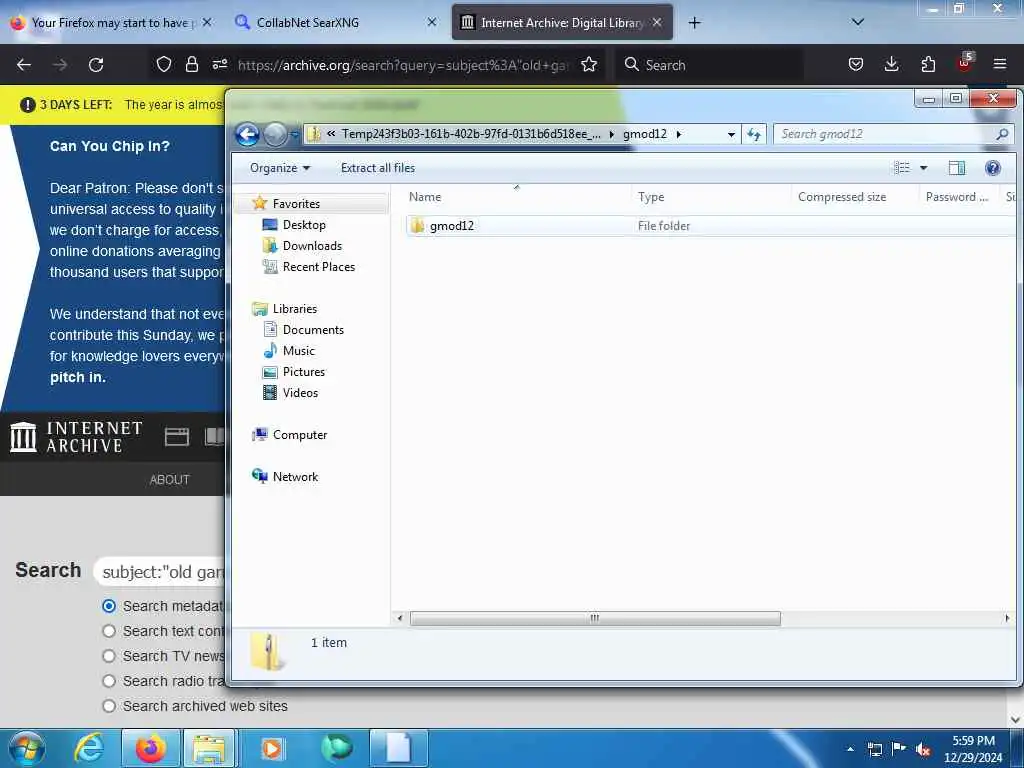Select the Search text contents radio button
1024x768 pixels.
pos(109,631)
